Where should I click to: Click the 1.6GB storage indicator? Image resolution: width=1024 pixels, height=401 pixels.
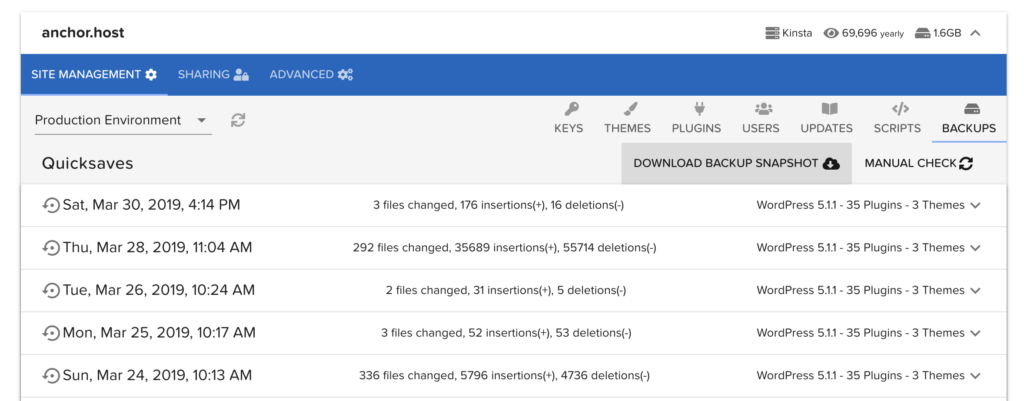(x=938, y=33)
